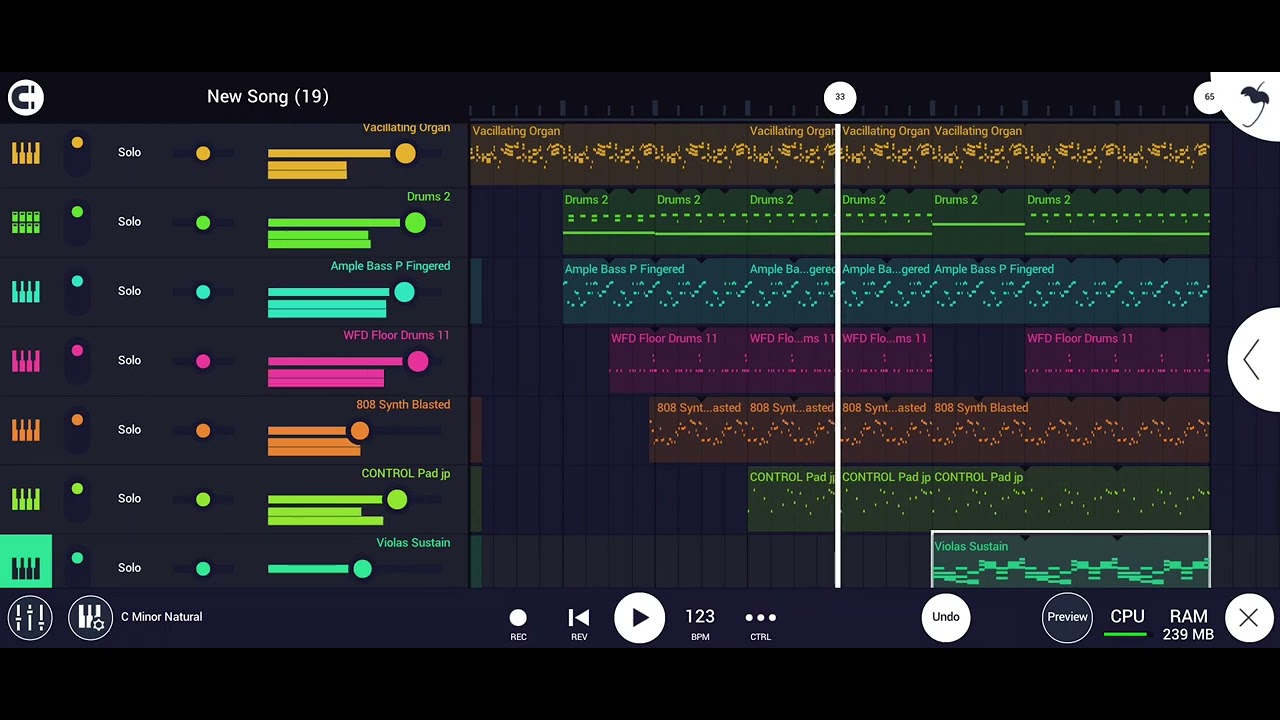Click the RAM 239 MB readout

(1188, 624)
